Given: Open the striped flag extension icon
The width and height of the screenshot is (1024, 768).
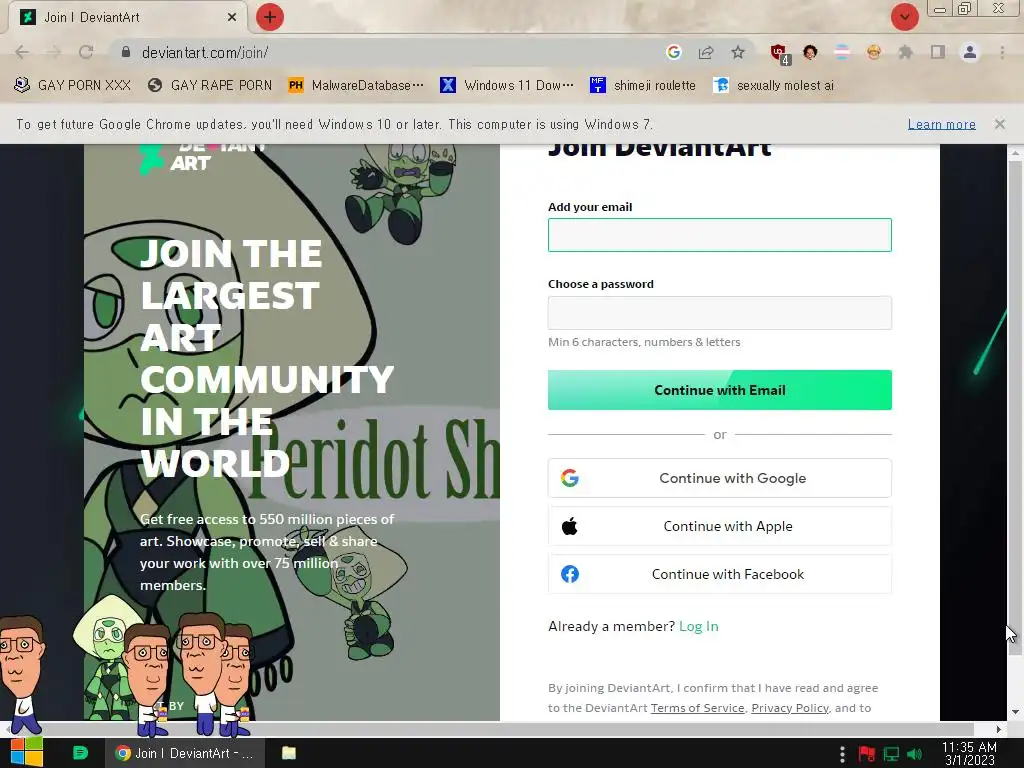Looking at the screenshot, I should (x=842, y=52).
